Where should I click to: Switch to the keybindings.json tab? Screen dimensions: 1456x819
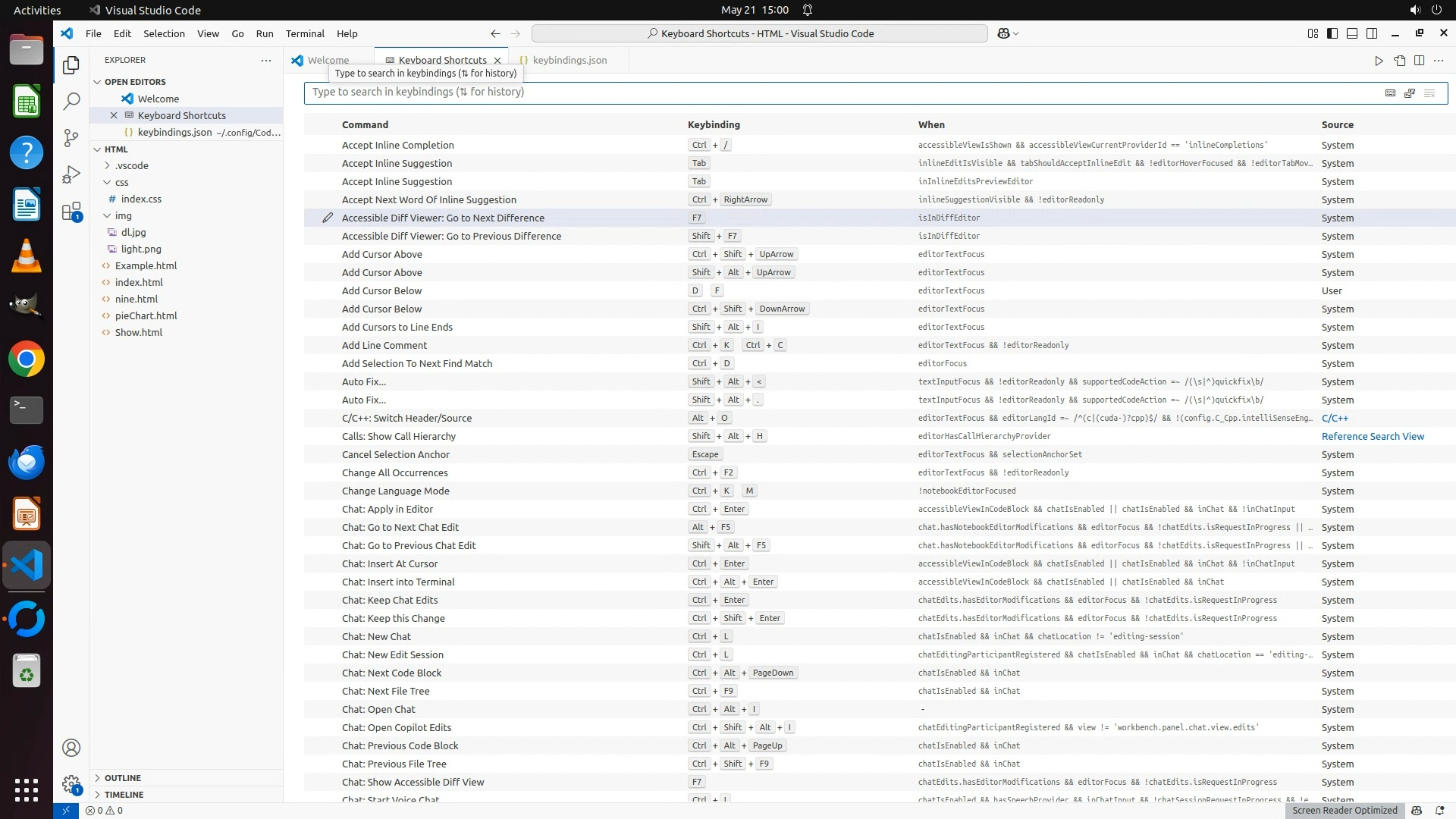pyautogui.click(x=569, y=61)
